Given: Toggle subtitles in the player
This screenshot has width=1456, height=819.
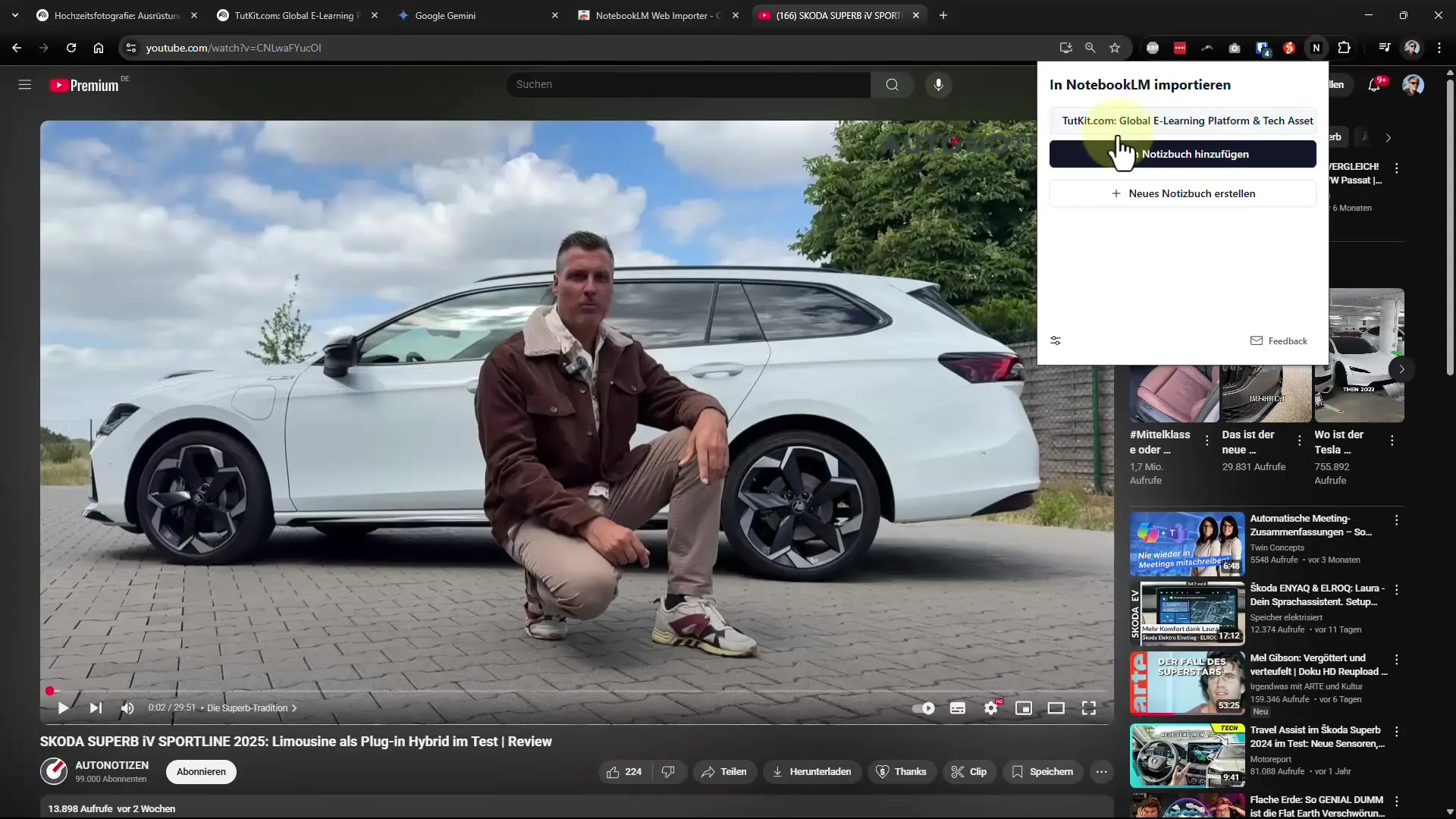Looking at the screenshot, I should pyautogui.click(x=958, y=708).
